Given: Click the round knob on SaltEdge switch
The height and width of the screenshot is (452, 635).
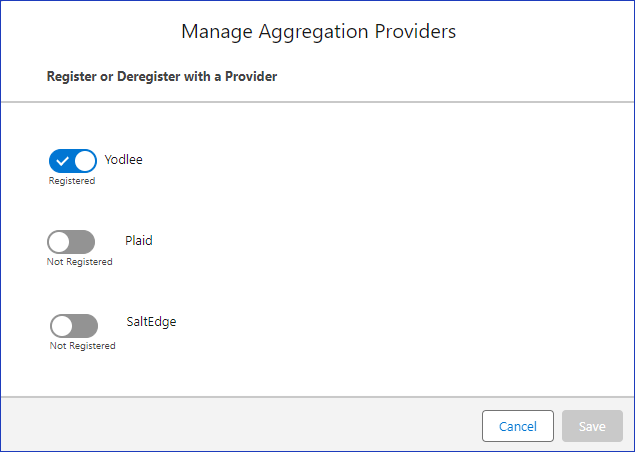Looking at the screenshot, I should (x=62, y=326).
